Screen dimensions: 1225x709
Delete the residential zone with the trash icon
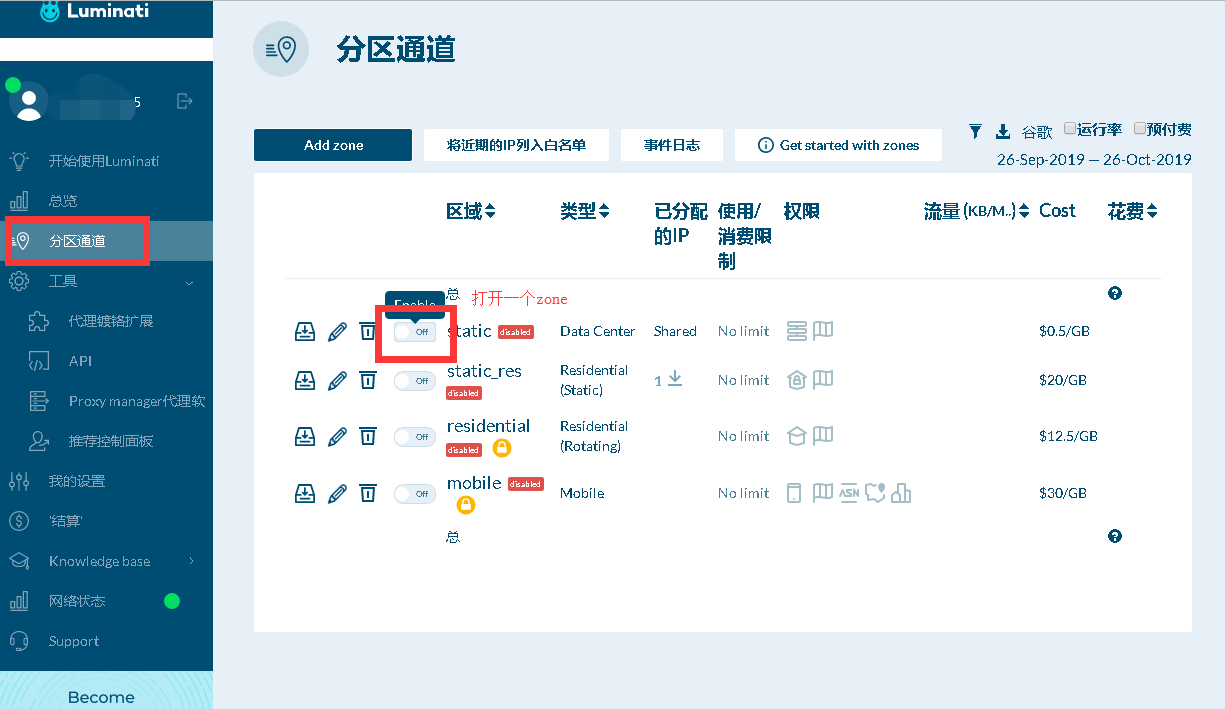368,436
